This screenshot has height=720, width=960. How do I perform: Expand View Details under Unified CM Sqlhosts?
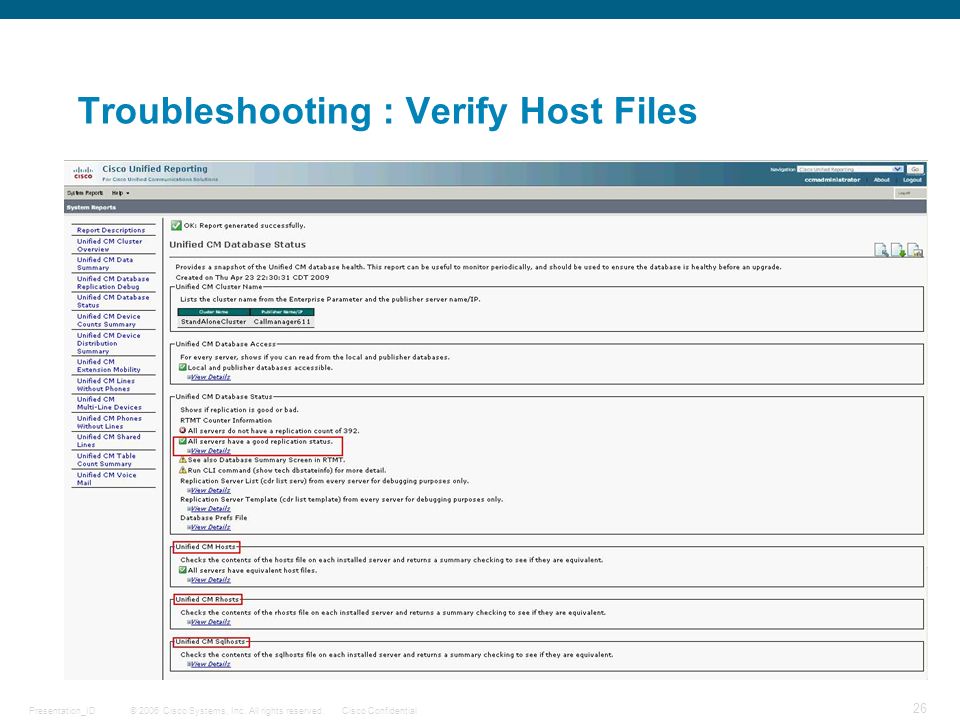click(x=210, y=664)
